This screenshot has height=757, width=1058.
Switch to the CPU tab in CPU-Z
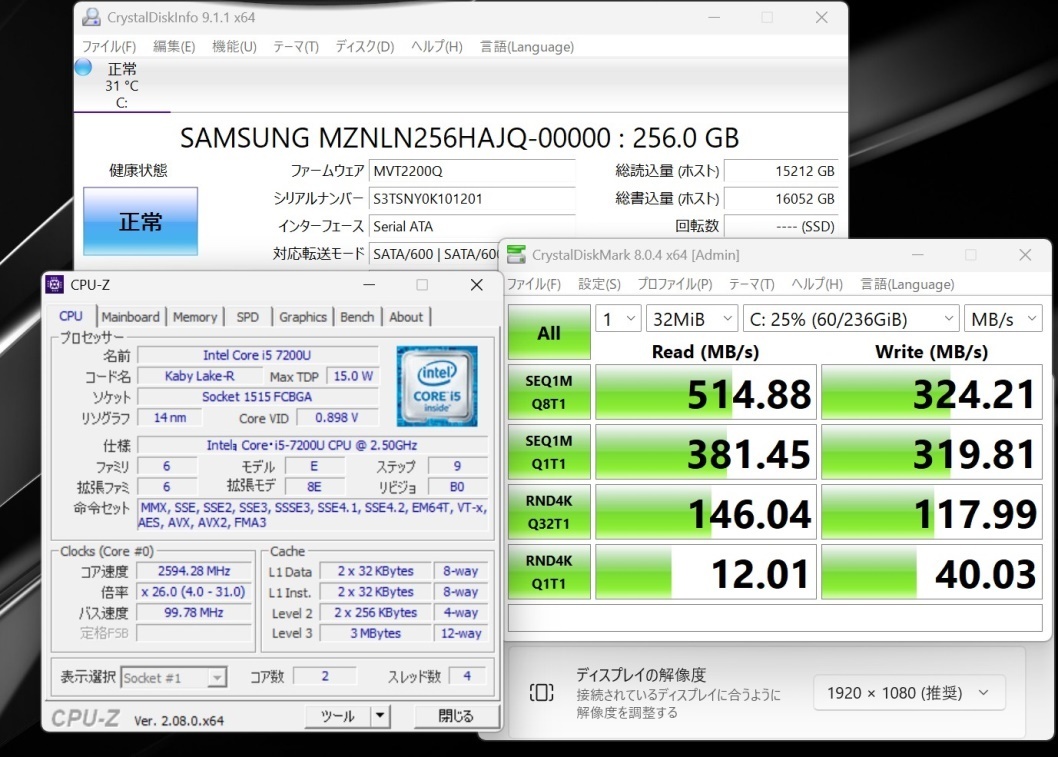click(x=71, y=316)
